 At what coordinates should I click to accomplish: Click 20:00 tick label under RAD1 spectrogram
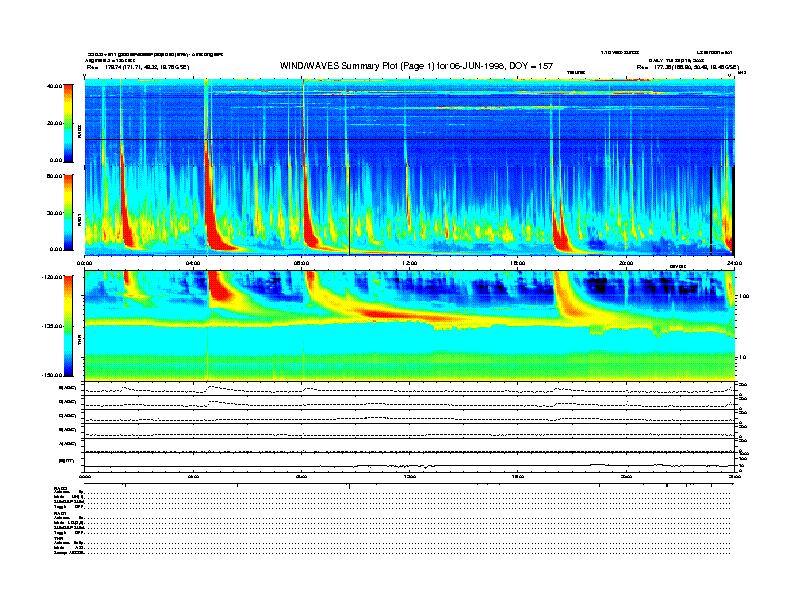tap(626, 263)
